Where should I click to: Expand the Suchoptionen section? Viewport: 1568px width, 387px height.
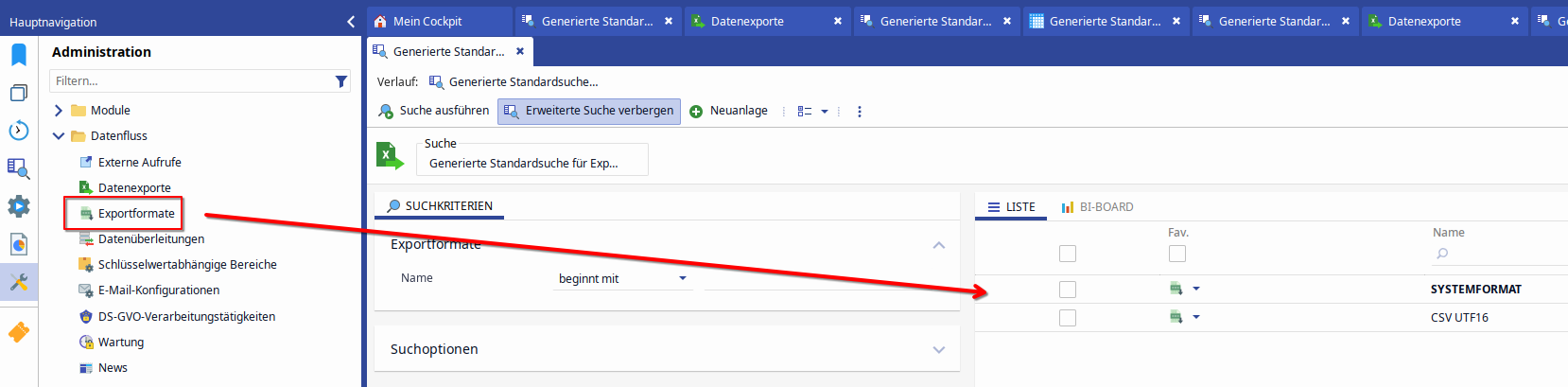[x=938, y=349]
